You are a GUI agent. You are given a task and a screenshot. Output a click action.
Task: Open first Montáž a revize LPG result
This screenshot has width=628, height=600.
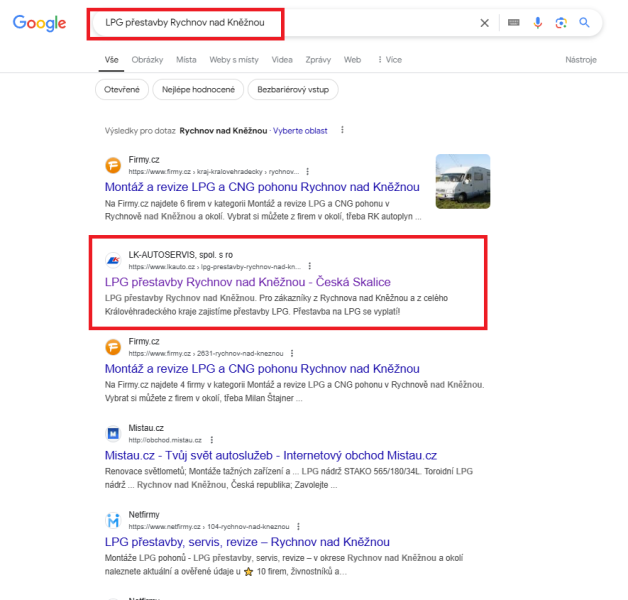click(x=262, y=187)
